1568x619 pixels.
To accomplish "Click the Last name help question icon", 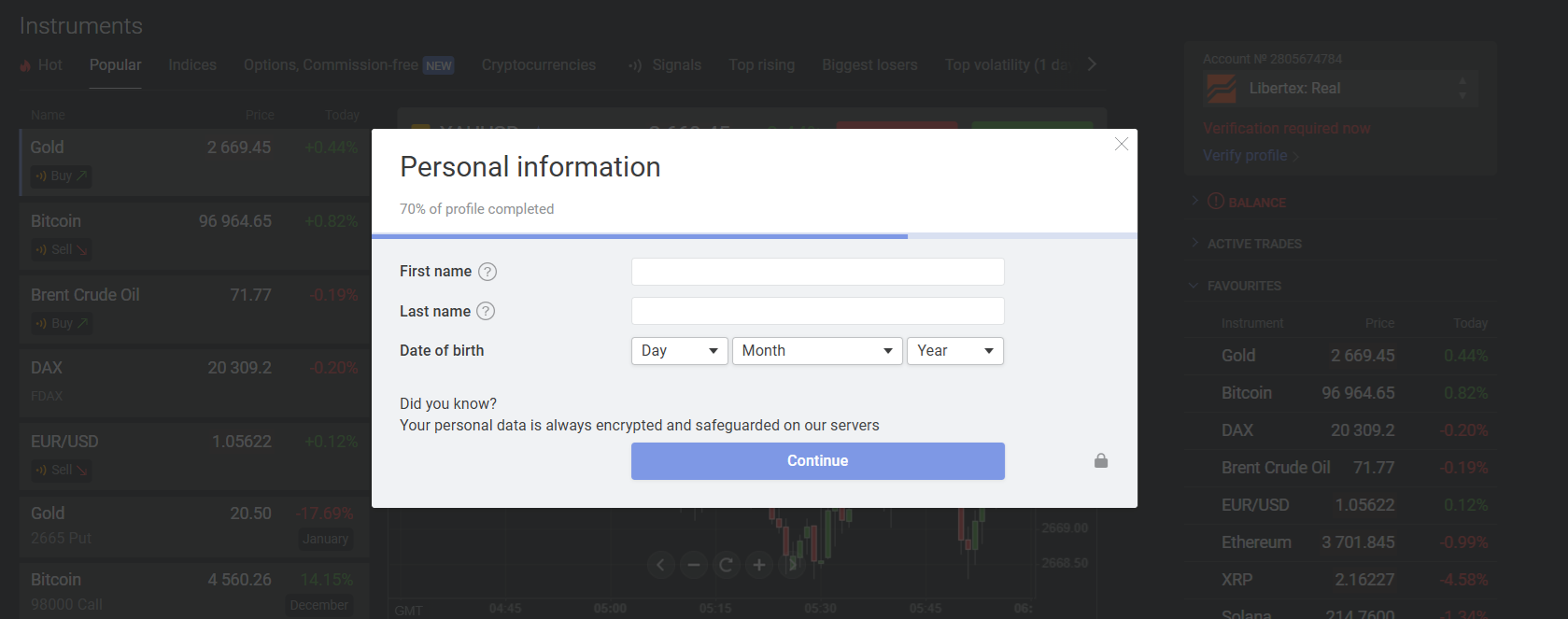I will 486,311.
